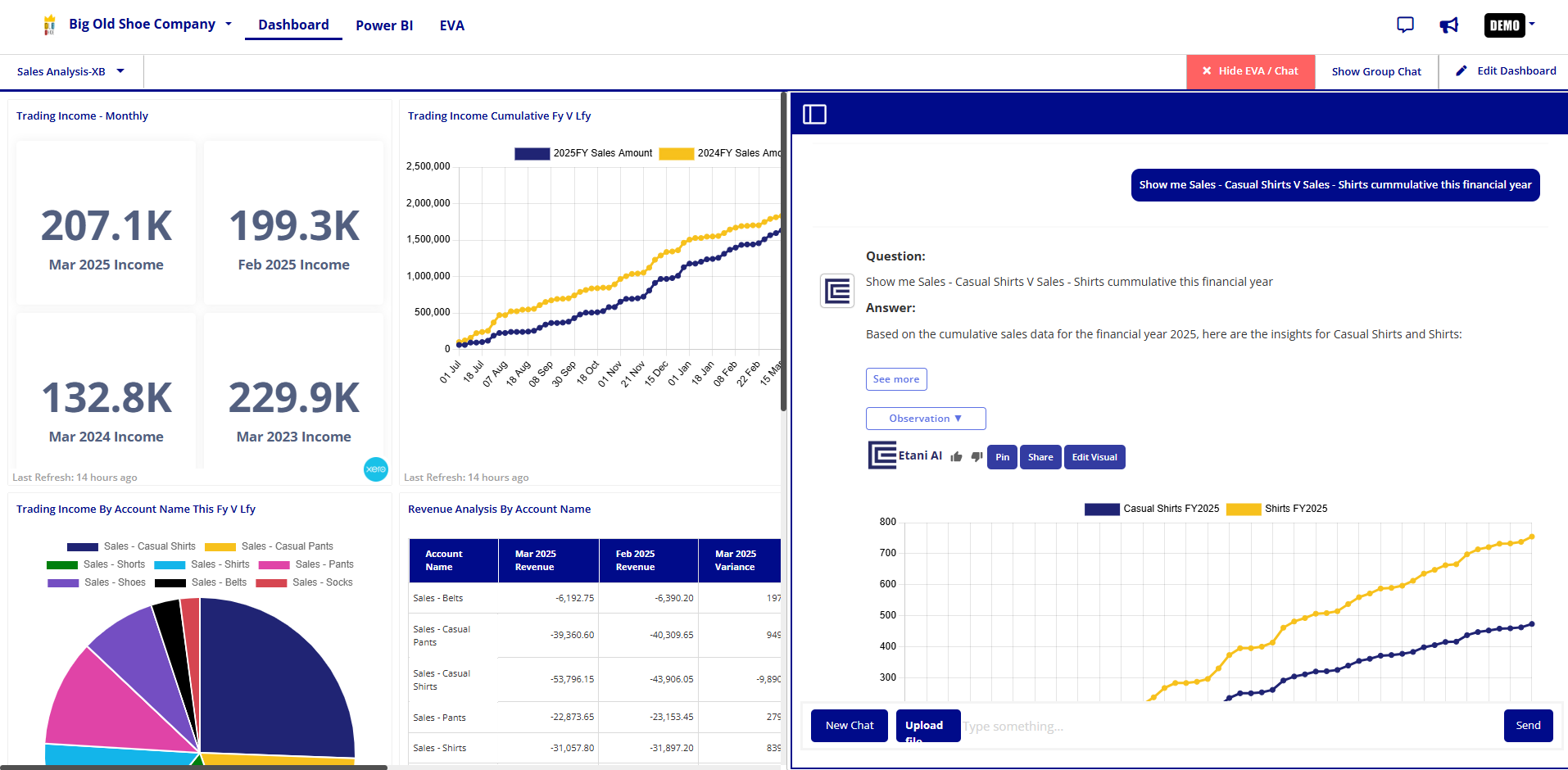Click the Trading Income Cumulative Fy V Lfy title
This screenshot has width=1568, height=770.
tap(499, 115)
